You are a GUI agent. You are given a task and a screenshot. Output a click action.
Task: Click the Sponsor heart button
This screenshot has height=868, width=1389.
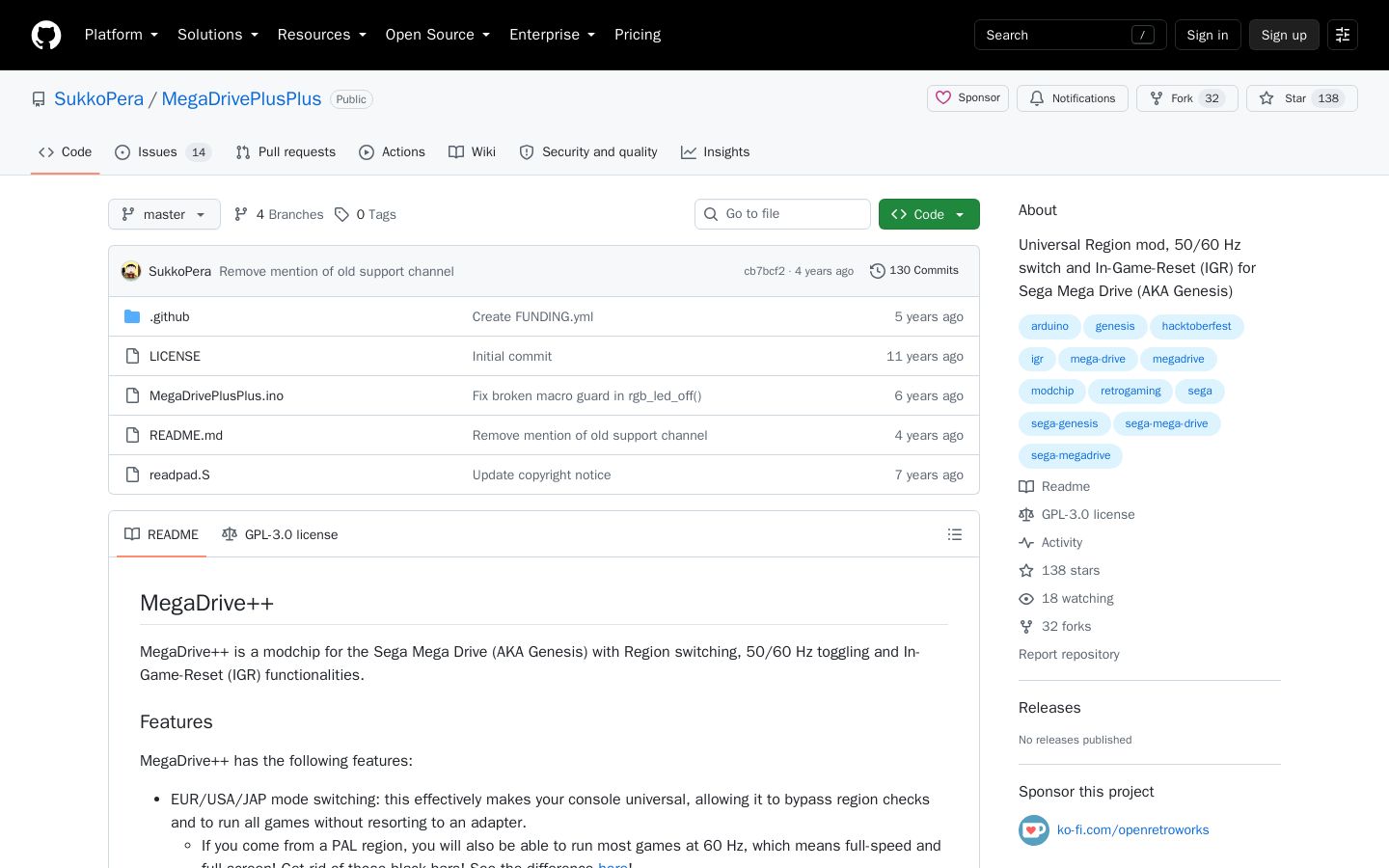coord(968,98)
